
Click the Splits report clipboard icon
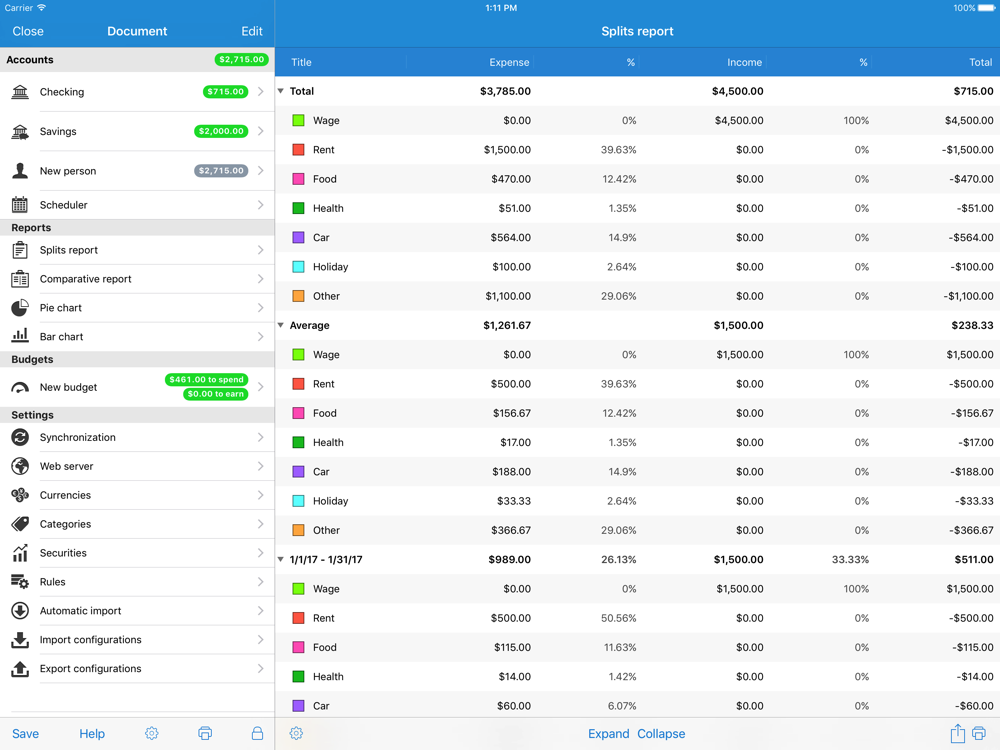20,250
